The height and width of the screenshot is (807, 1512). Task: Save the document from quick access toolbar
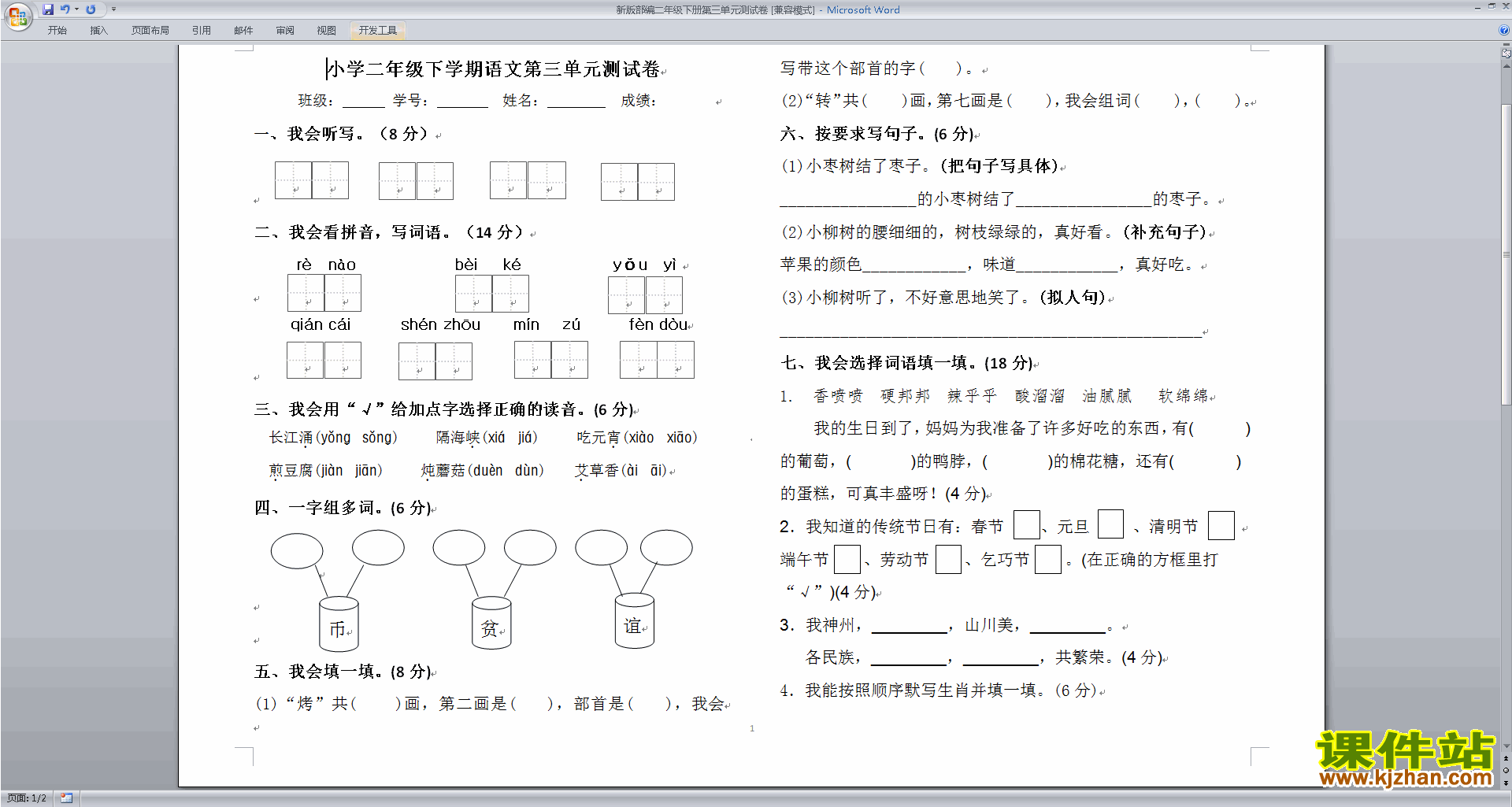48,9
